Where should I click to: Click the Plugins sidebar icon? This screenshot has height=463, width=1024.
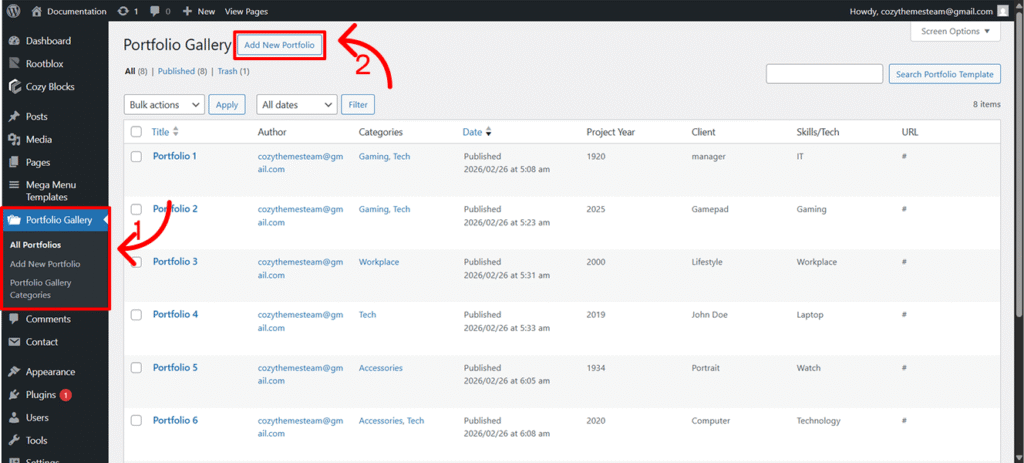[x=14, y=395]
